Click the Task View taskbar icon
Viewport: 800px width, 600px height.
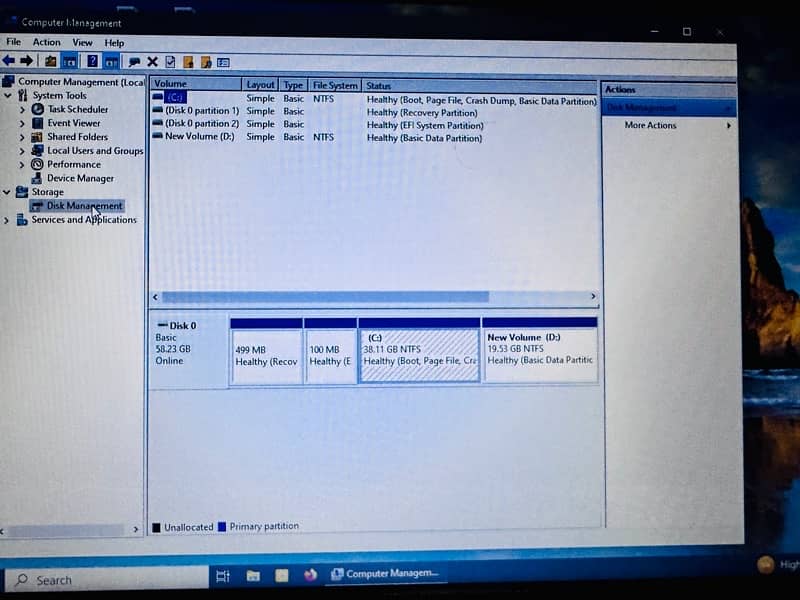[223, 576]
